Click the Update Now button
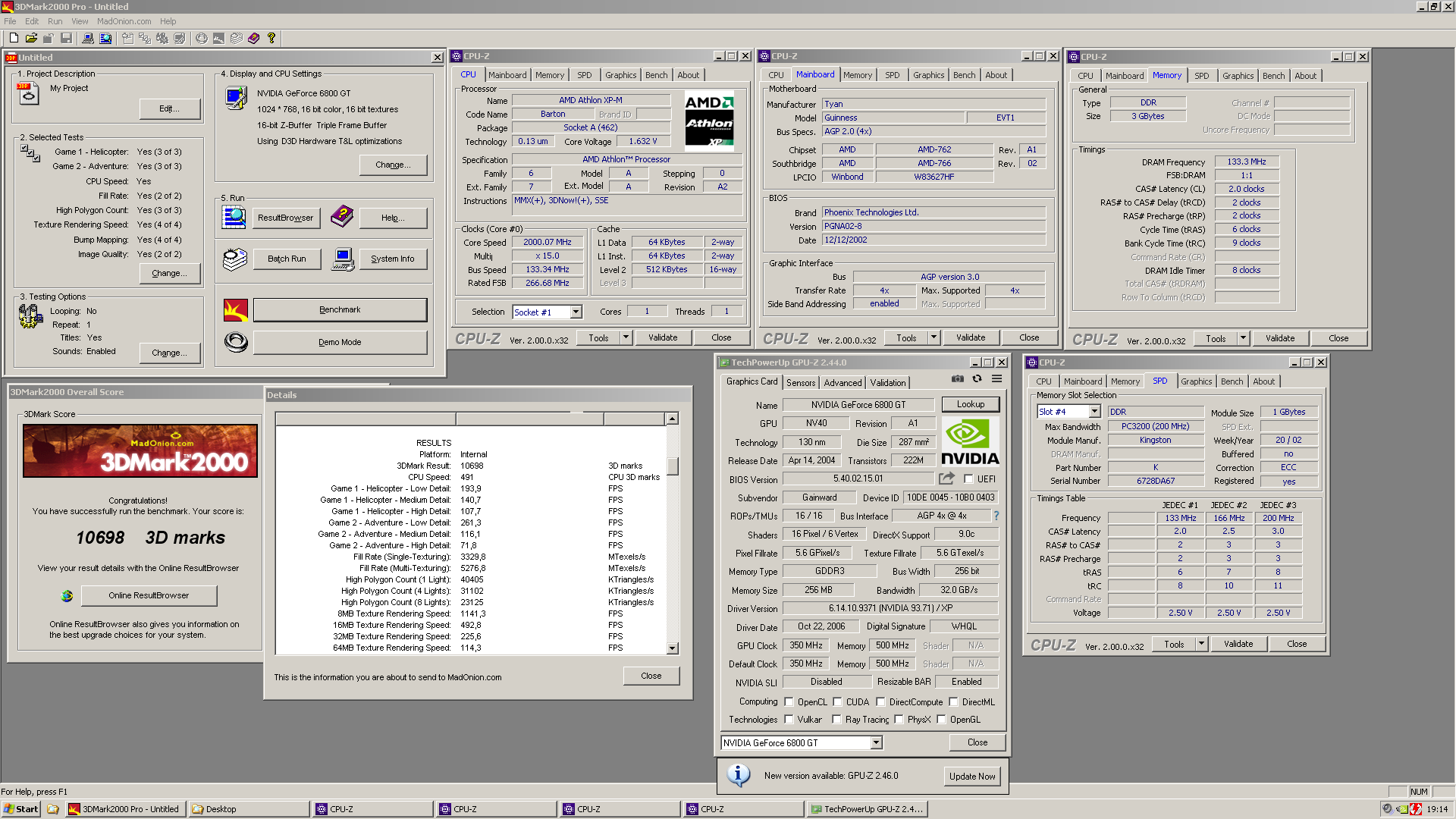1456x819 pixels. (x=972, y=777)
